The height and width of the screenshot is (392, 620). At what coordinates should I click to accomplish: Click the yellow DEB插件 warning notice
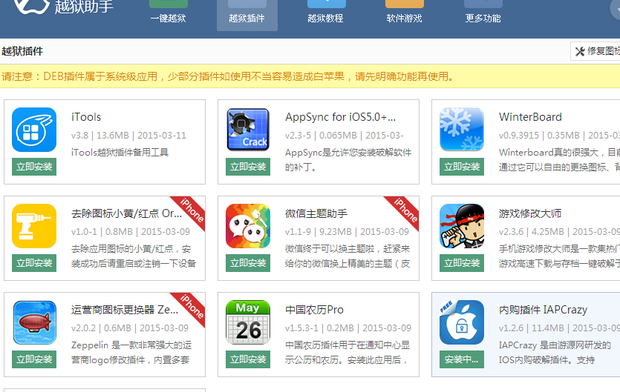(x=310, y=76)
